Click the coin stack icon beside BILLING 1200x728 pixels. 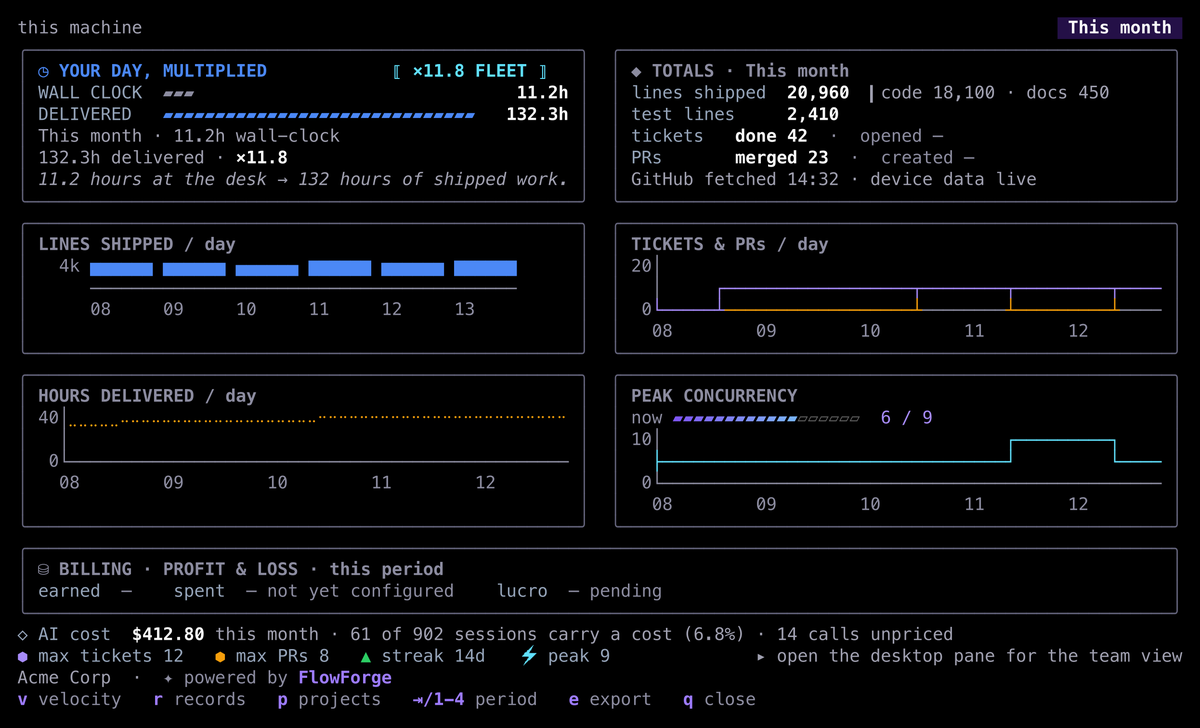[x=44, y=569]
